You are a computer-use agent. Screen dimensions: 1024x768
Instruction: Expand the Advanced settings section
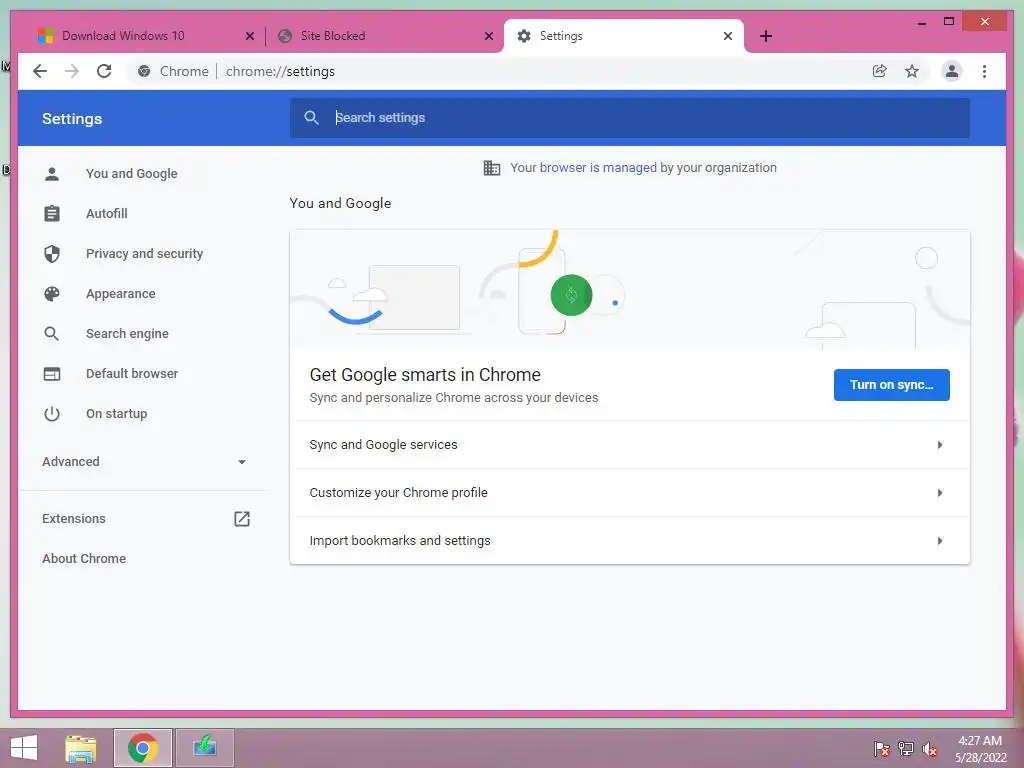tap(144, 462)
